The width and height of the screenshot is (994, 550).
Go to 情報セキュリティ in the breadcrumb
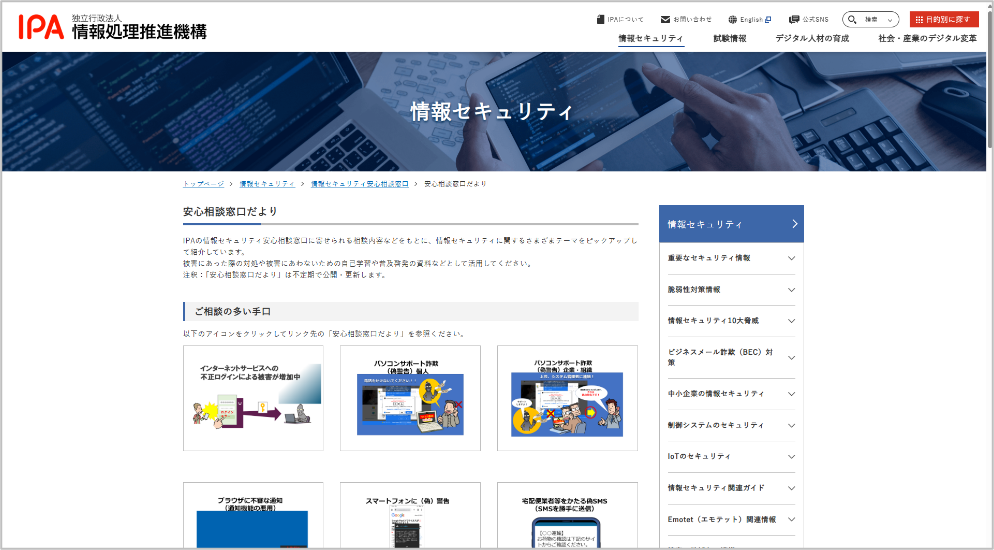267,184
